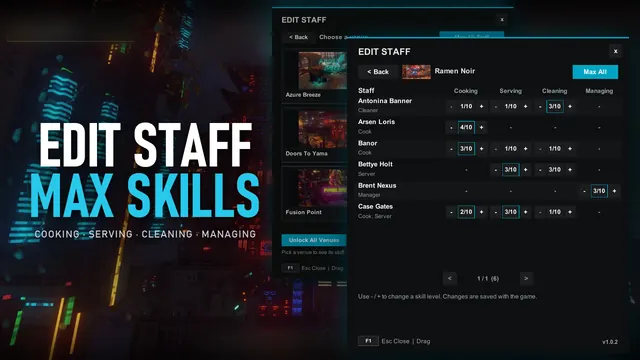Image resolution: width=640 pixels, height=360 pixels.
Task: Click Antonina Banner 3/10 Cleaning value
Action: pos(555,107)
